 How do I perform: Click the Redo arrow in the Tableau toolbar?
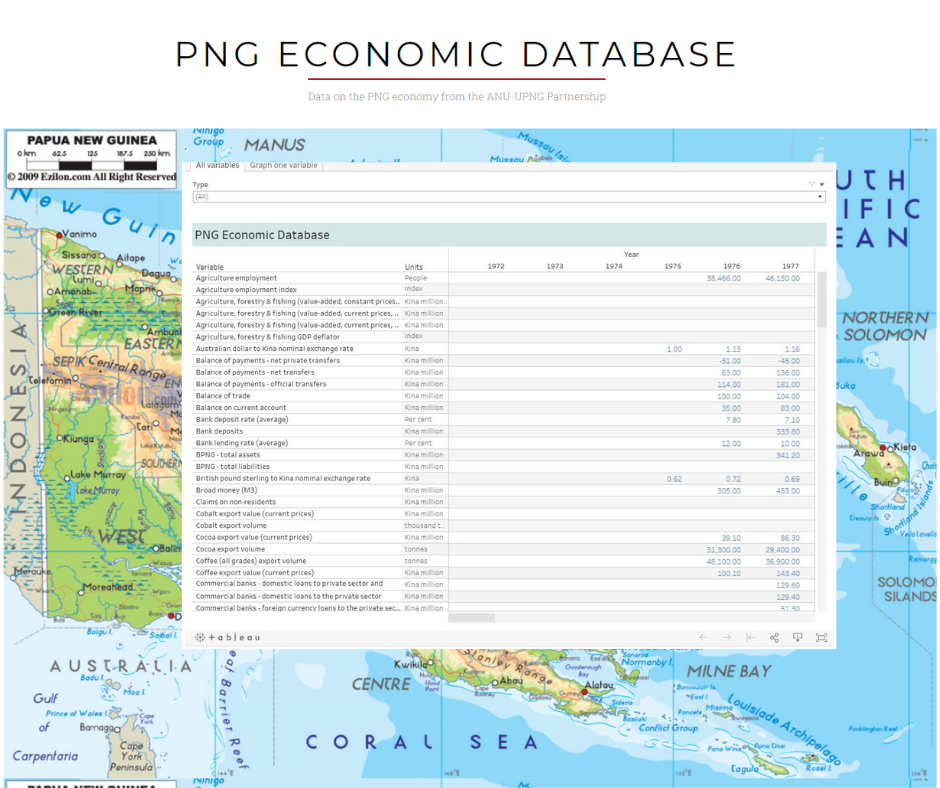(726, 637)
